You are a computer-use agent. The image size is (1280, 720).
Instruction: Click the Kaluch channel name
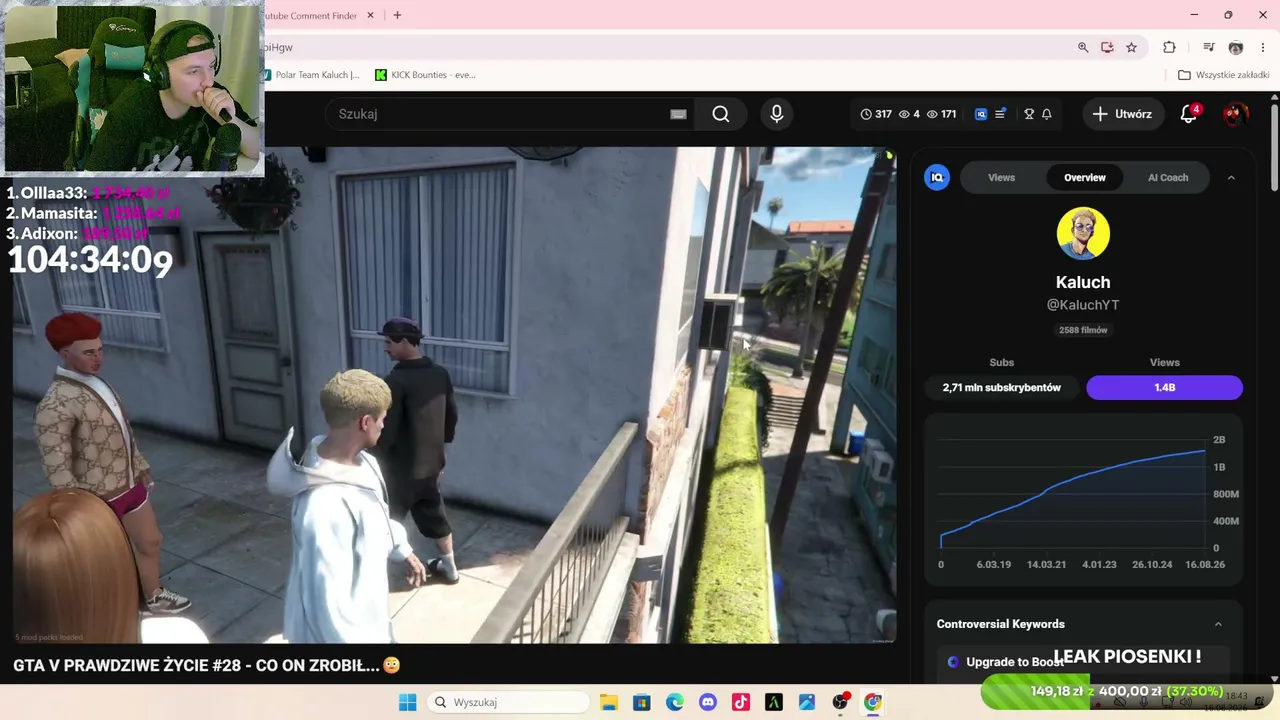coord(1083,282)
